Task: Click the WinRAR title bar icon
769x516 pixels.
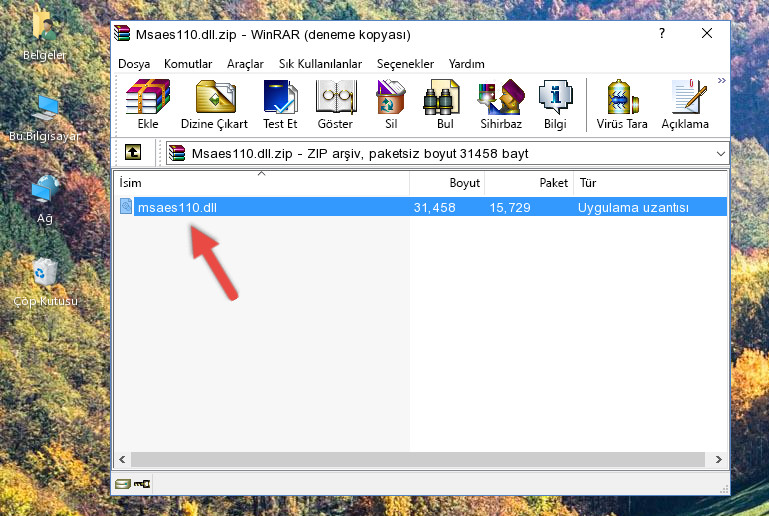Action: pos(122,33)
